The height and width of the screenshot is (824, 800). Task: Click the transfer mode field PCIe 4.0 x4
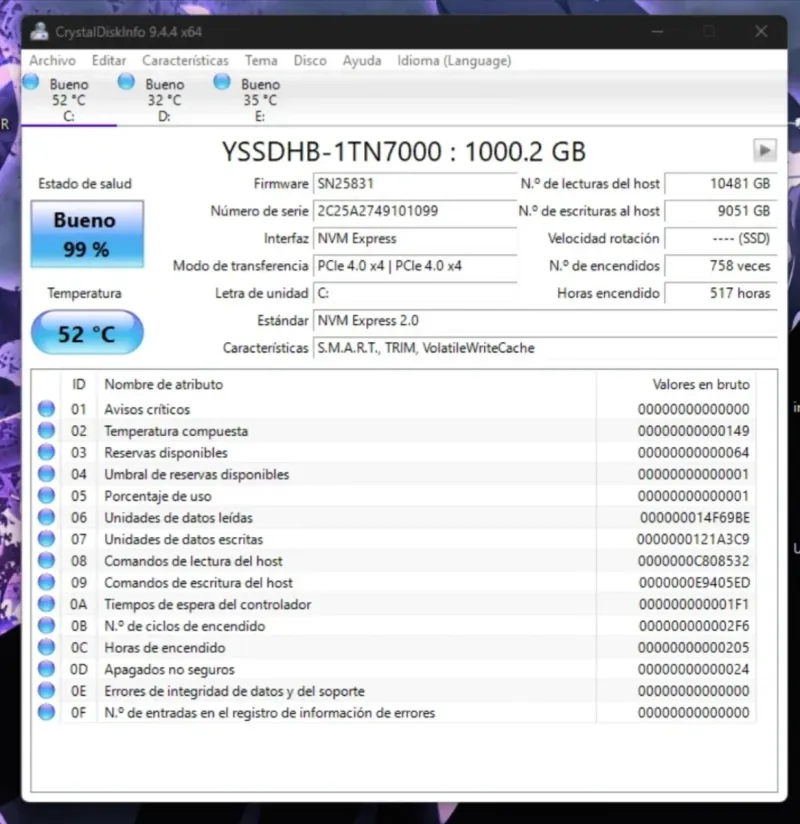415,266
